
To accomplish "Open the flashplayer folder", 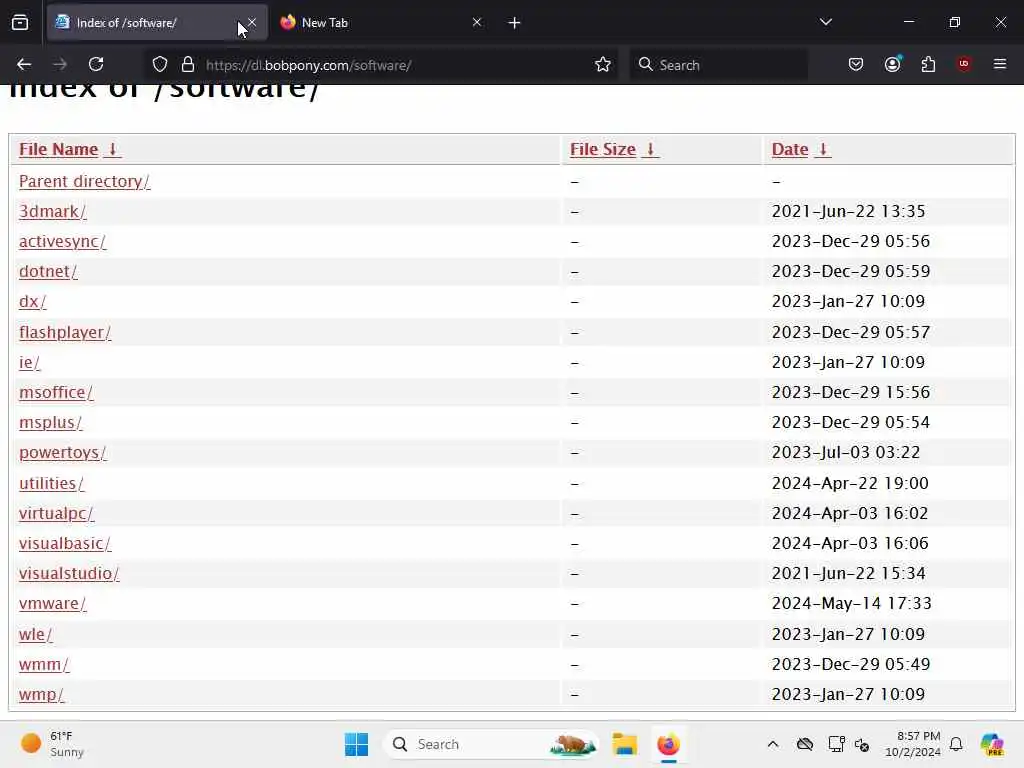I will point(65,332).
